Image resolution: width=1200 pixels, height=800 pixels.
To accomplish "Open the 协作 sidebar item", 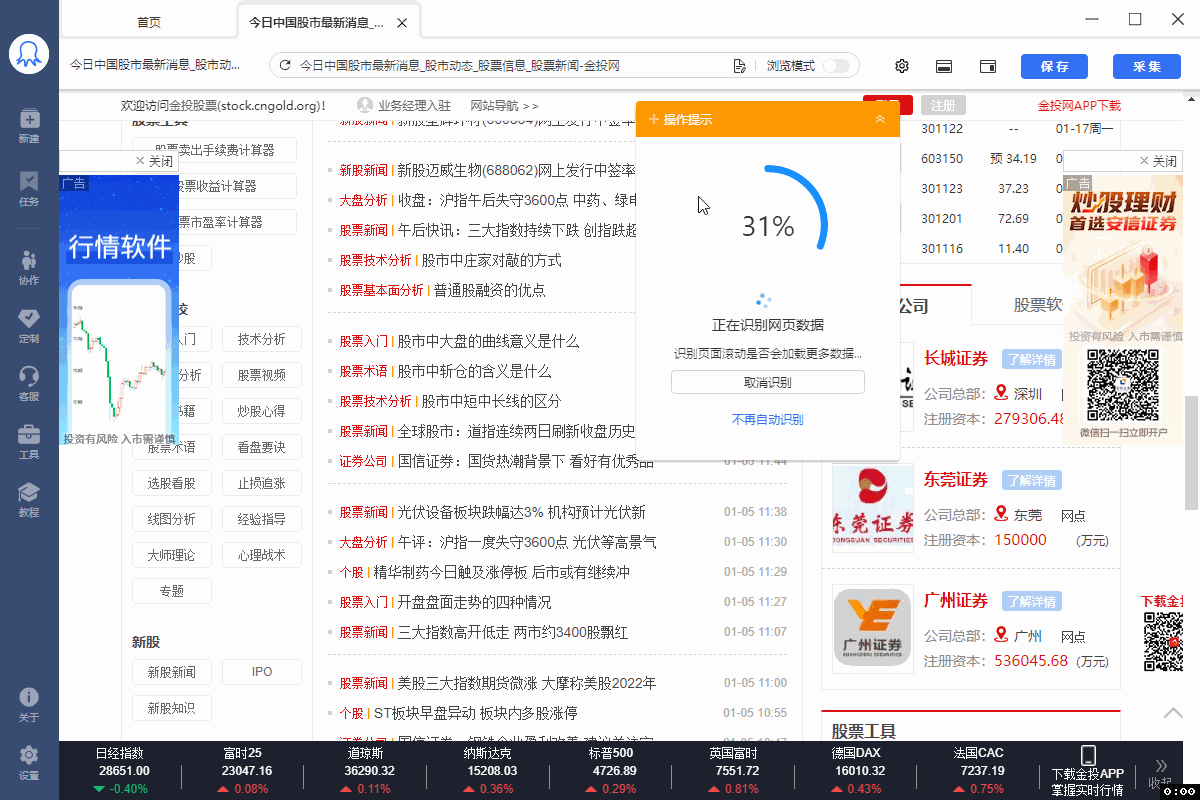I will (x=29, y=267).
